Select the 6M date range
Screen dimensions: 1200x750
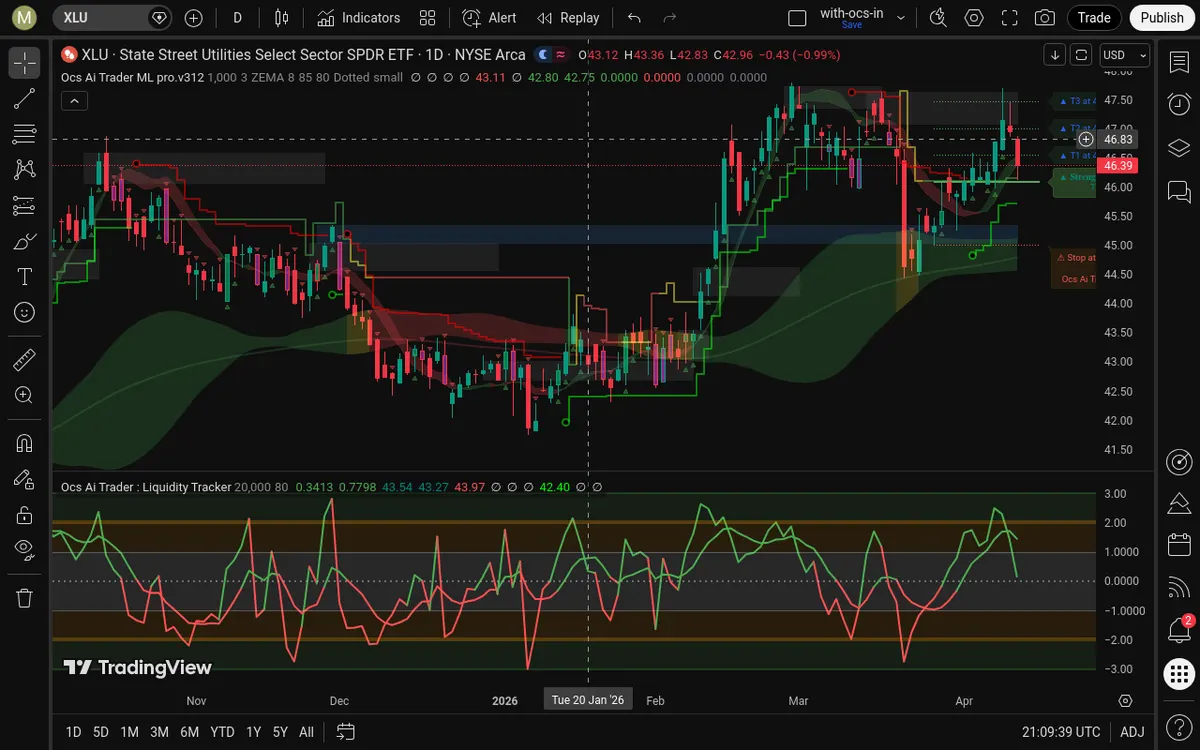click(189, 732)
